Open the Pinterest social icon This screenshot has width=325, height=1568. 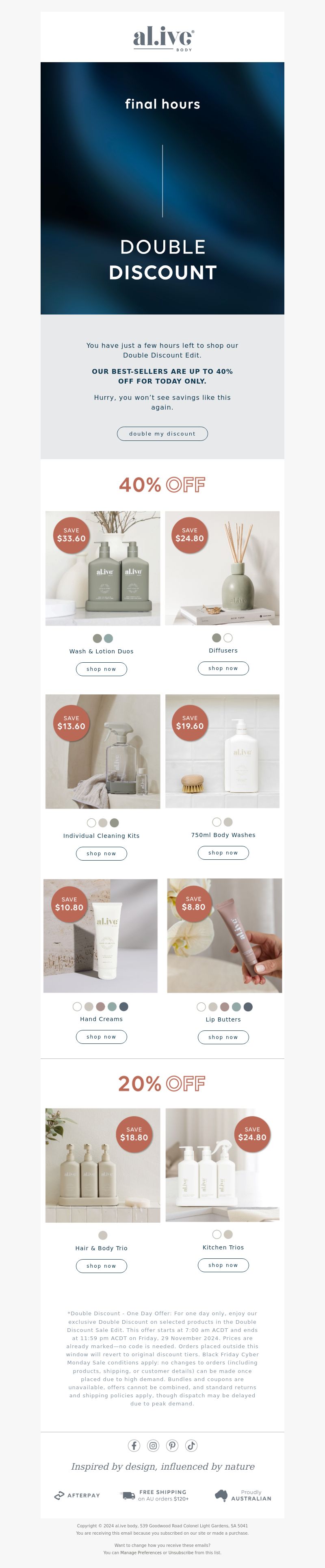[172, 1446]
